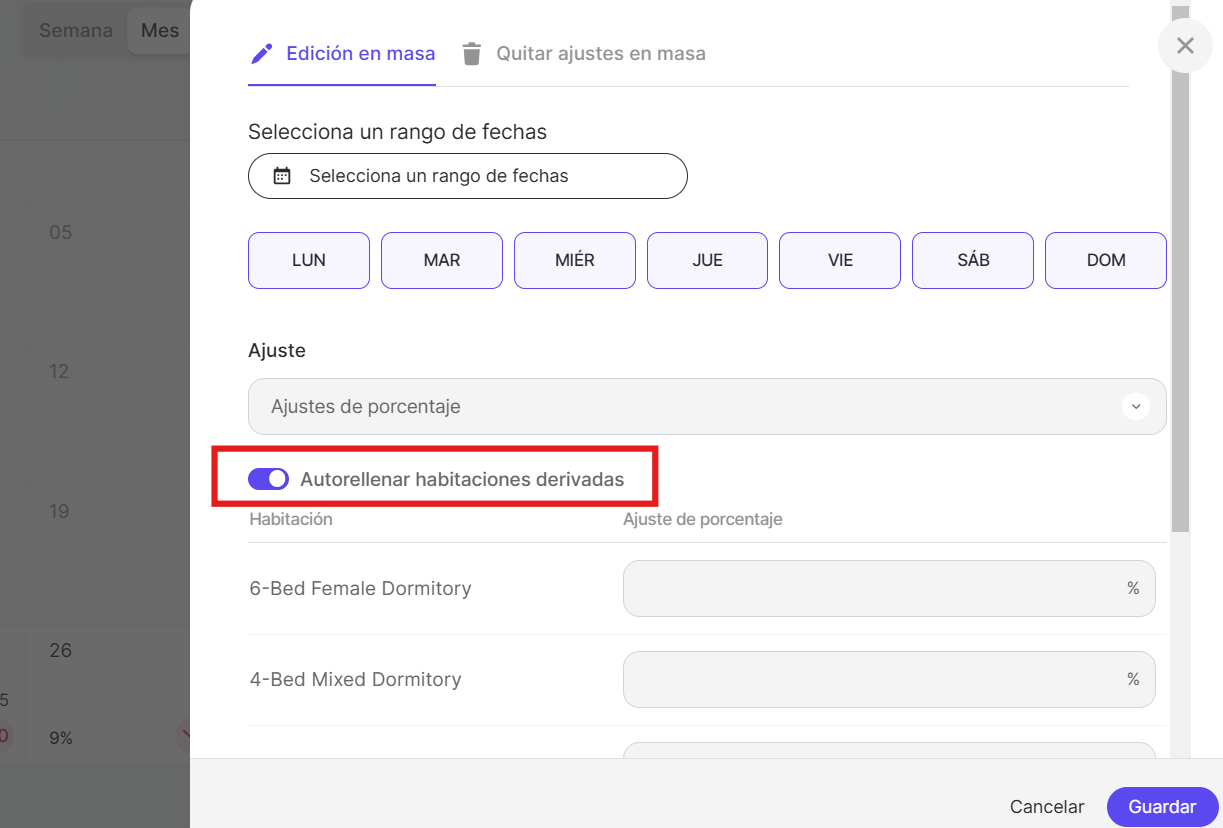Click the panel's vertical scrollbar

tap(1180, 300)
